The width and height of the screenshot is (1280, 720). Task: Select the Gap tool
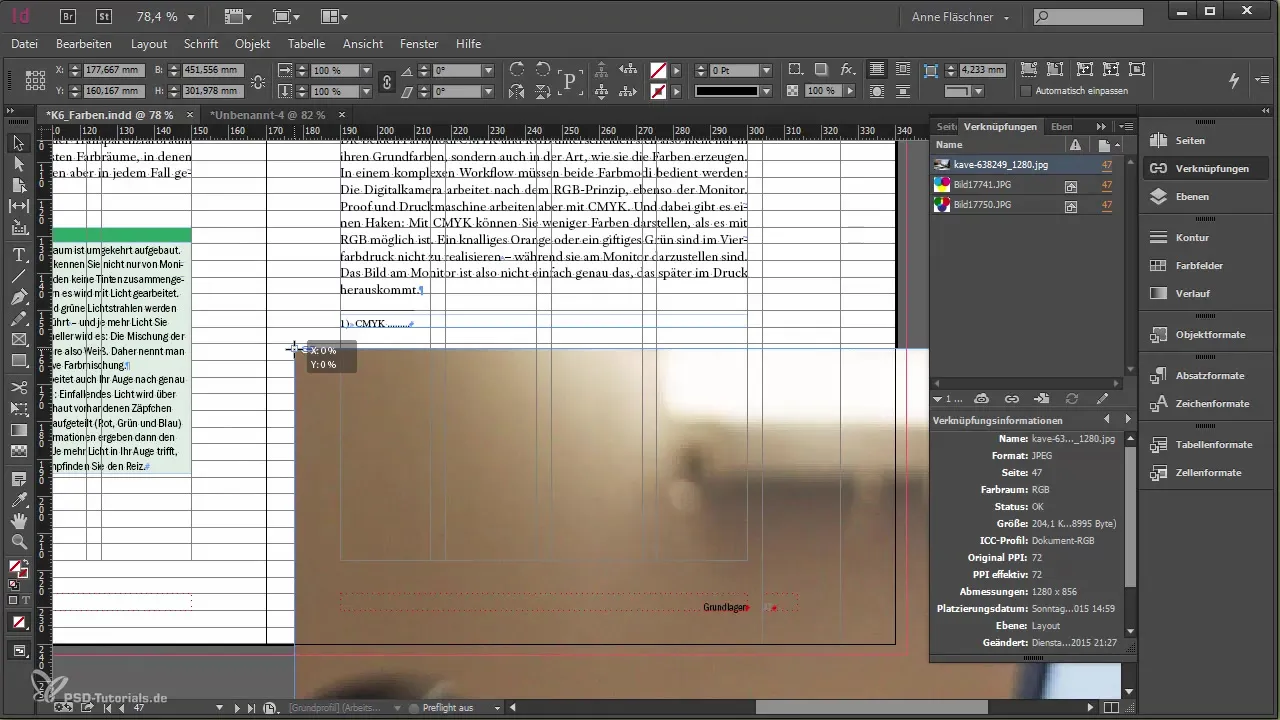coord(18,206)
